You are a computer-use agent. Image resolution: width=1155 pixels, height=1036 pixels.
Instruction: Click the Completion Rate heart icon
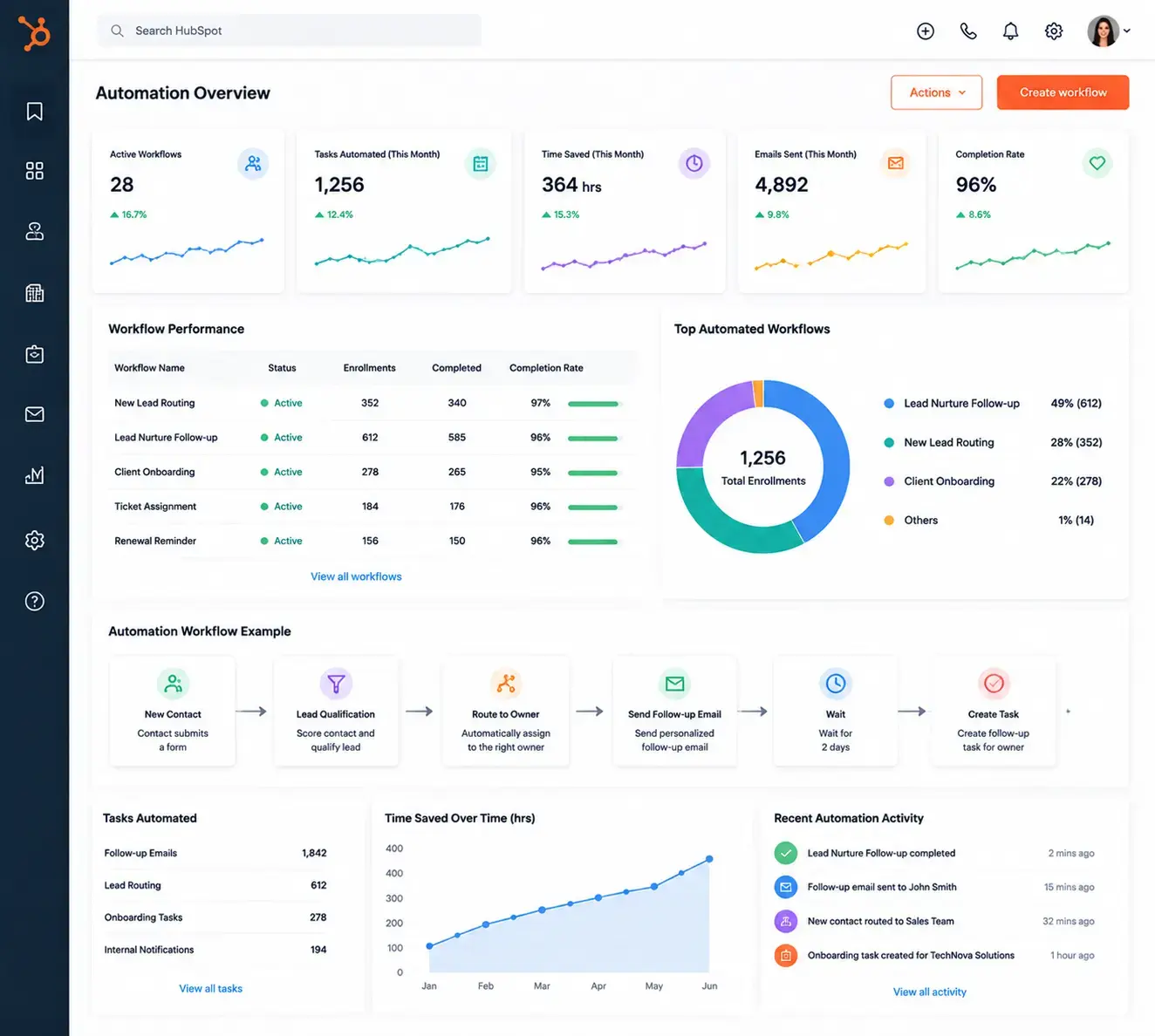point(1097,163)
